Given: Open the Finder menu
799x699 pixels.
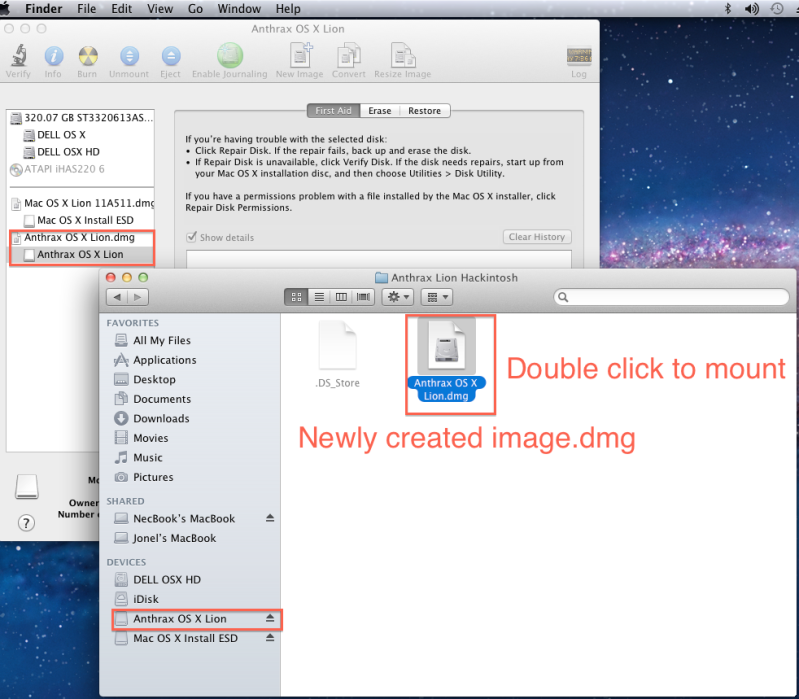Looking at the screenshot, I should coord(43,9).
